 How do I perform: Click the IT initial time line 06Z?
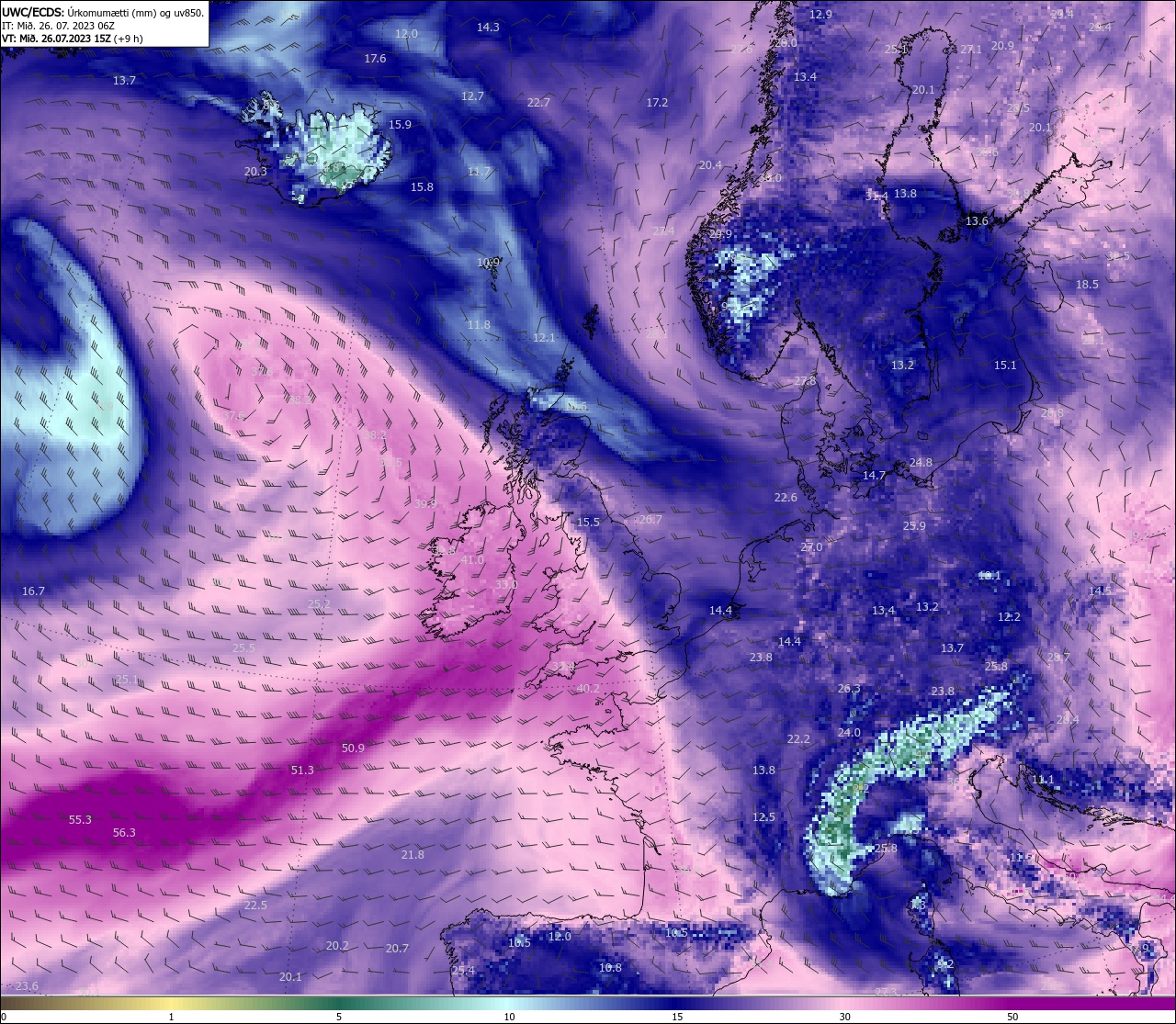58,26
